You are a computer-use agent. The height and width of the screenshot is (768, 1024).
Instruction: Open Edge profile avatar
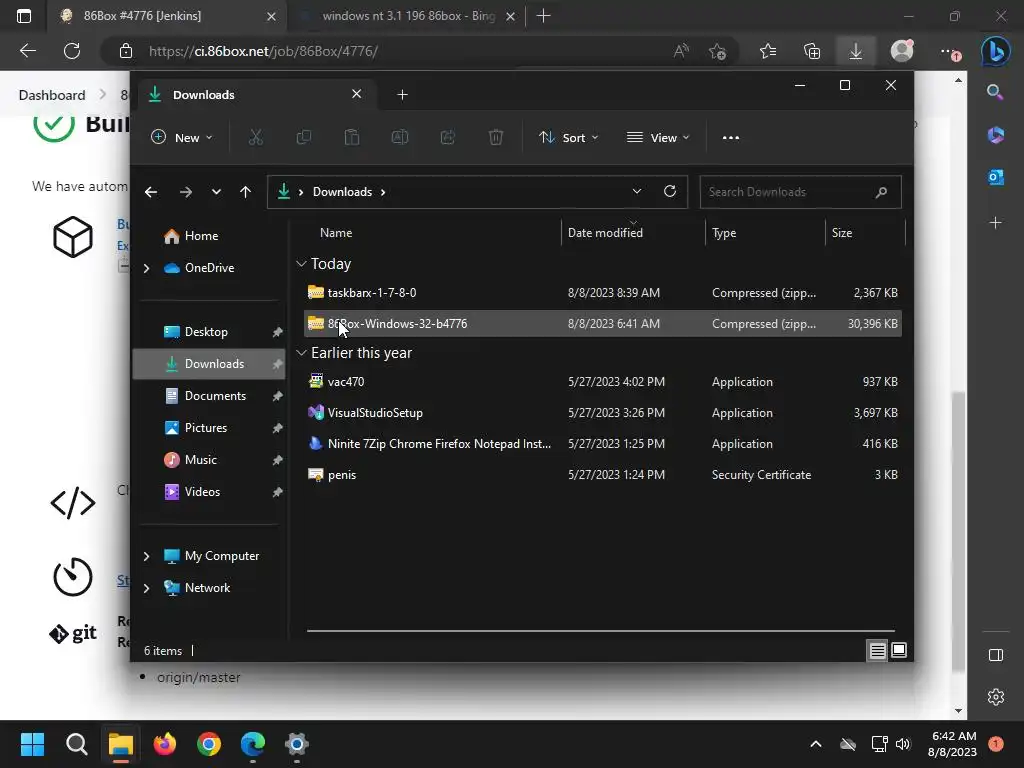pyautogui.click(x=902, y=50)
